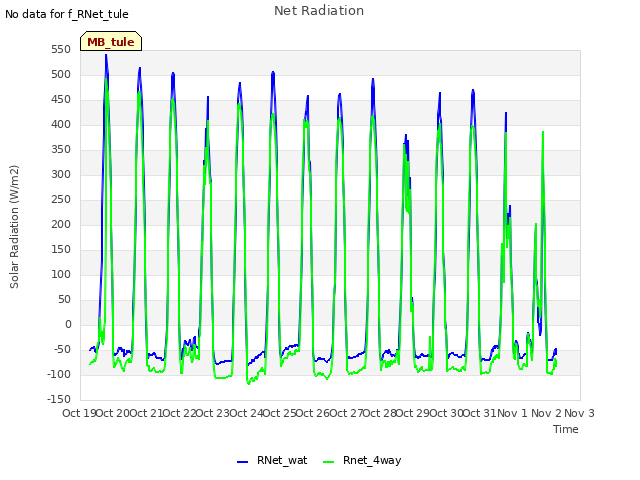Click the Oct 25 x-axis date label

pos(279,413)
